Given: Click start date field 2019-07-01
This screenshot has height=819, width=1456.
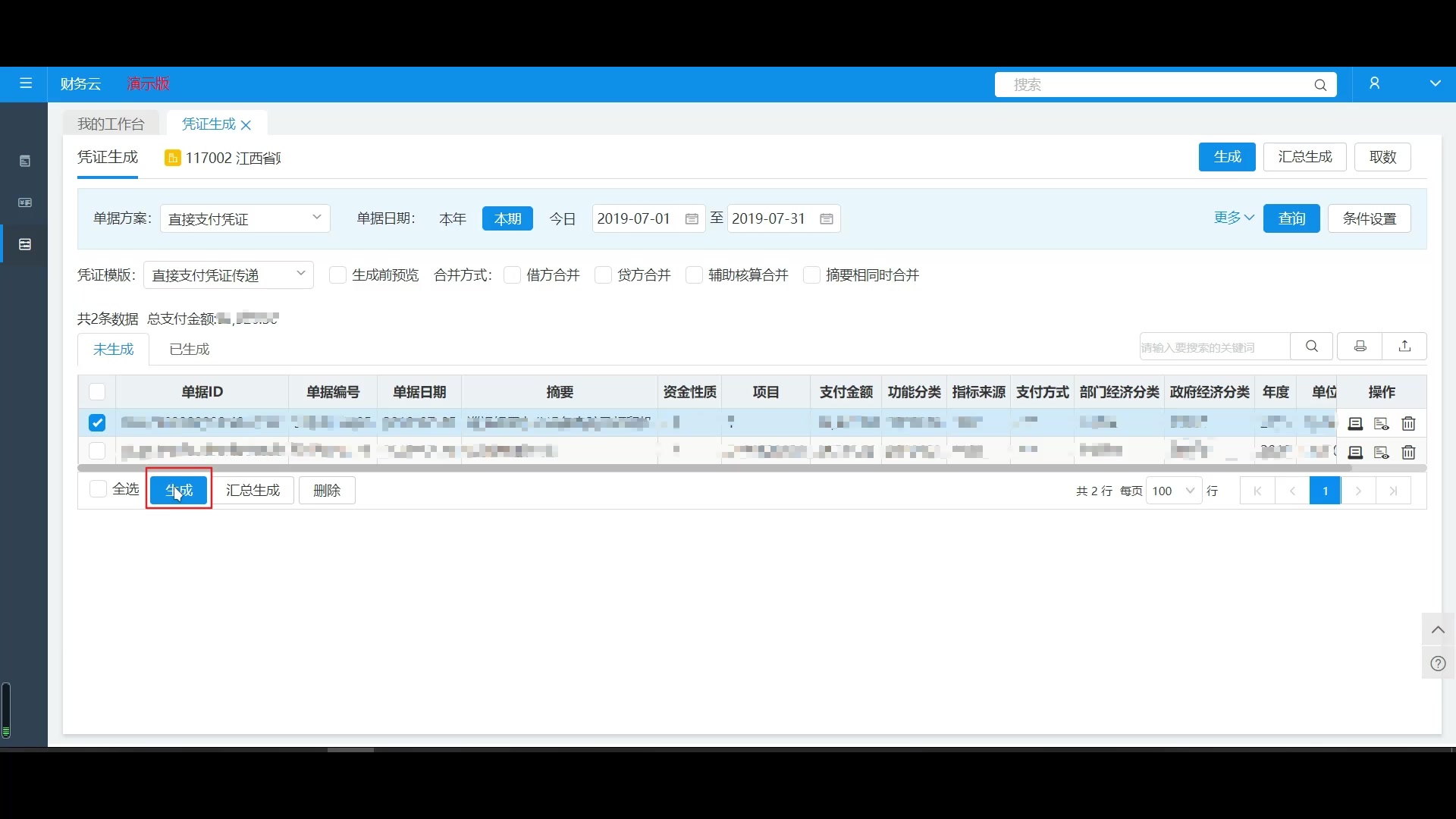Looking at the screenshot, I should coord(648,219).
